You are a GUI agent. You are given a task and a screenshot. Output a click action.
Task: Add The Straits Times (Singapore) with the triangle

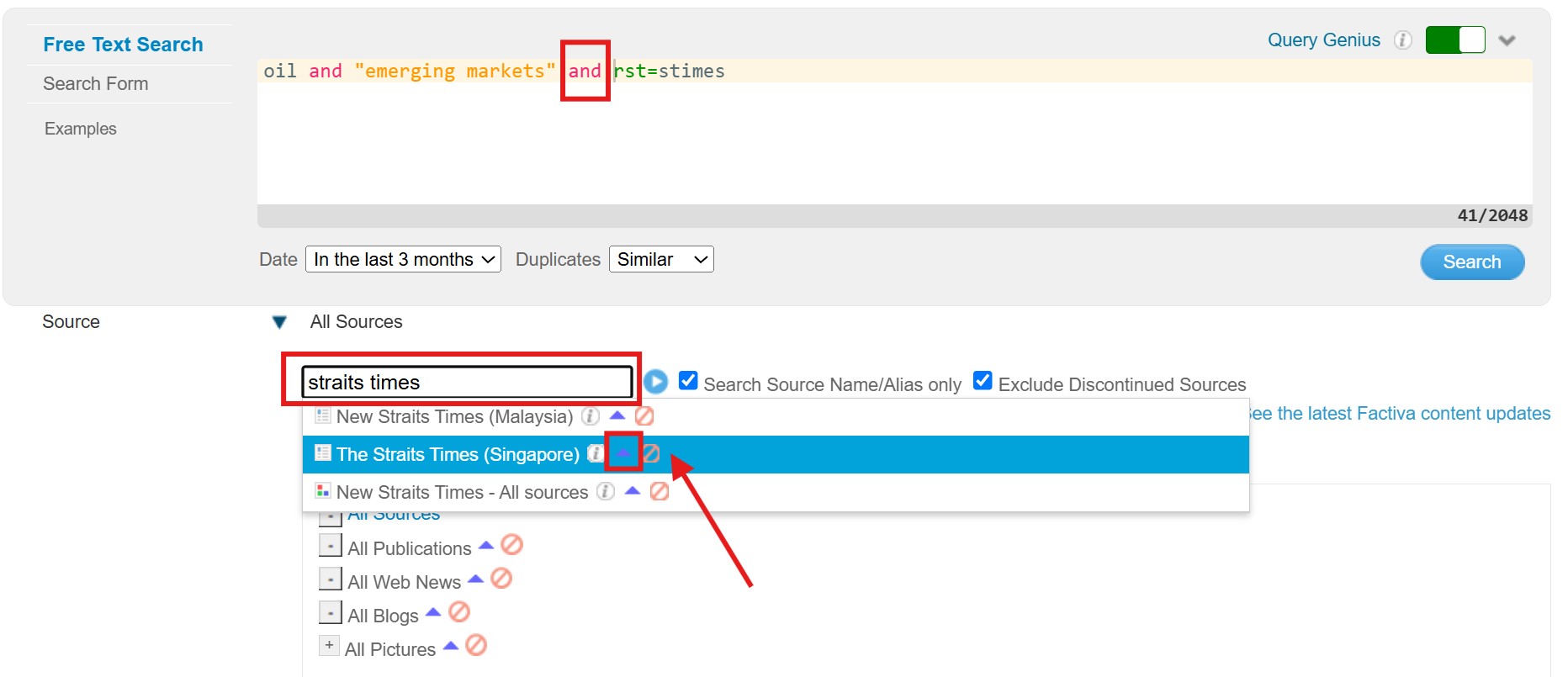coord(623,453)
